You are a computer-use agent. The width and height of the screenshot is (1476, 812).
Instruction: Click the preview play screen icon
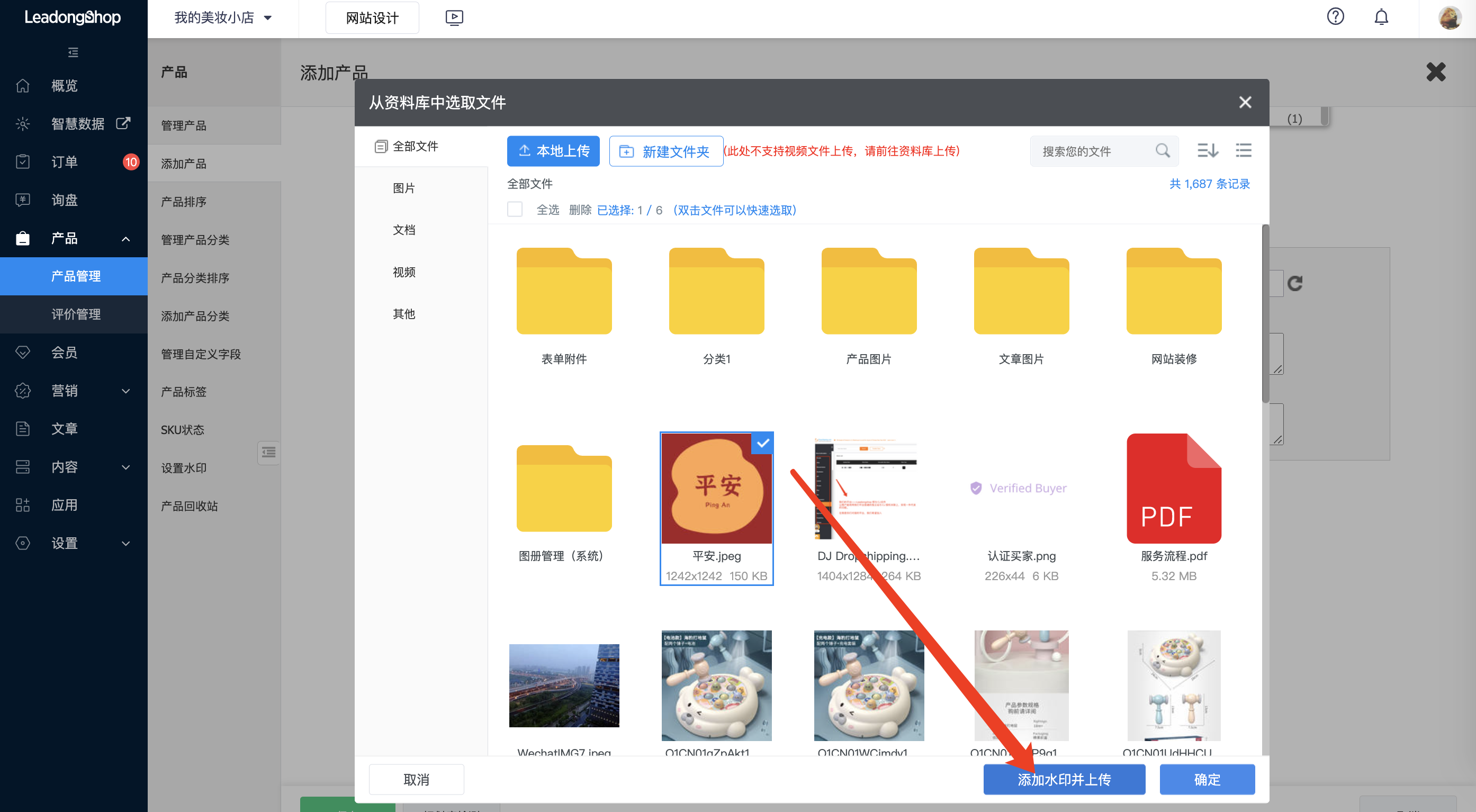tap(454, 18)
